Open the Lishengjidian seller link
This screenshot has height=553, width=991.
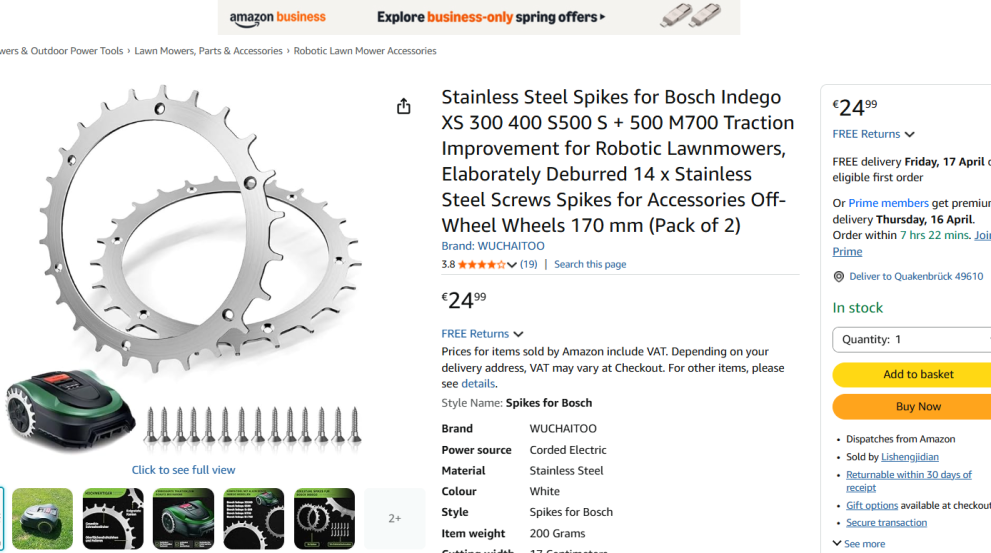[910, 457]
